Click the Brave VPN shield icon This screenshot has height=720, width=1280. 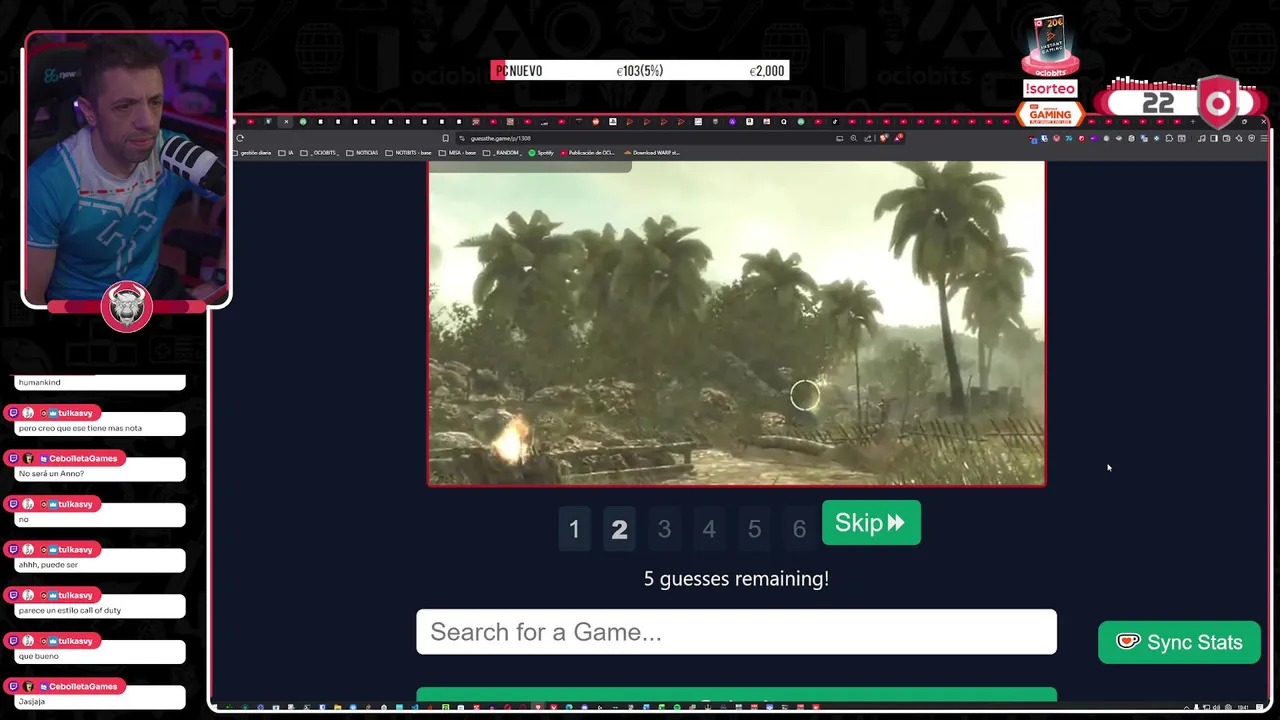click(x=1252, y=138)
